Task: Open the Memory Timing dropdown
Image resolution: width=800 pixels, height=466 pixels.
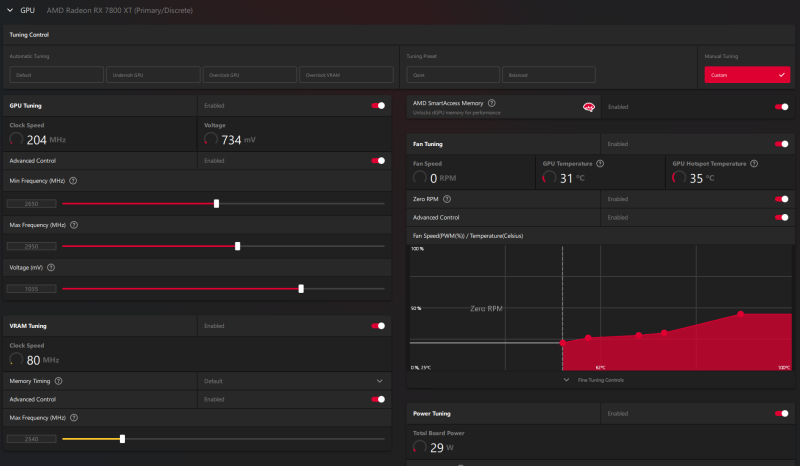Action: [x=294, y=381]
